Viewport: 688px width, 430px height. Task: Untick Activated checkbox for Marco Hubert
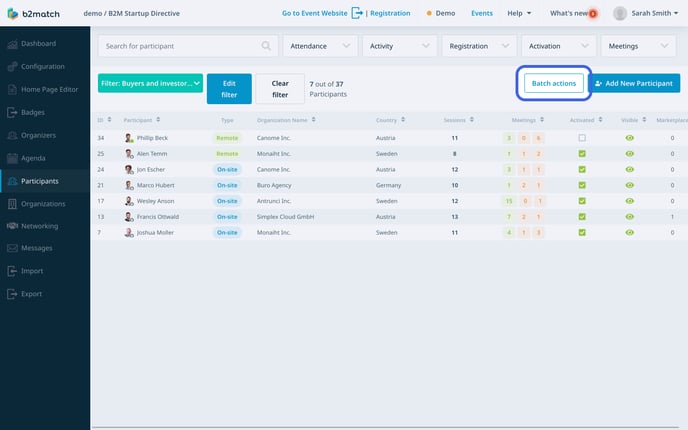click(582, 185)
